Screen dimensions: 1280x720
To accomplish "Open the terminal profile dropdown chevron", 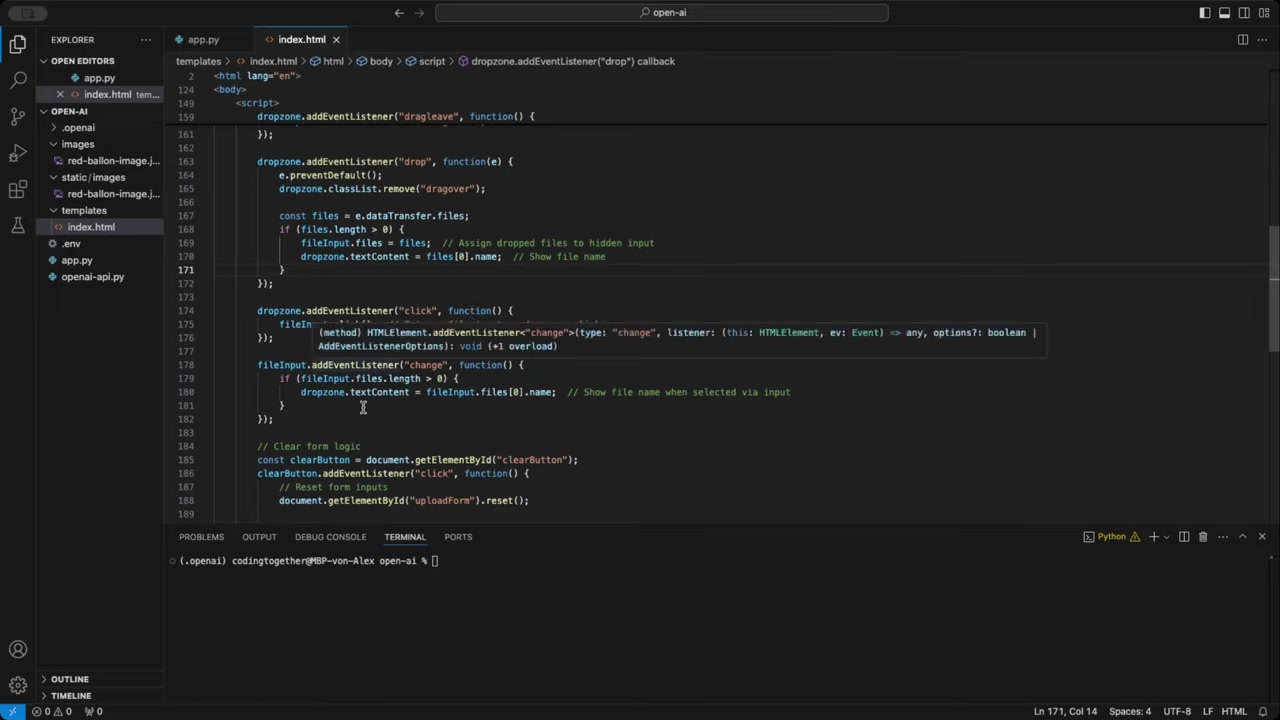I will click(1166, 536).
